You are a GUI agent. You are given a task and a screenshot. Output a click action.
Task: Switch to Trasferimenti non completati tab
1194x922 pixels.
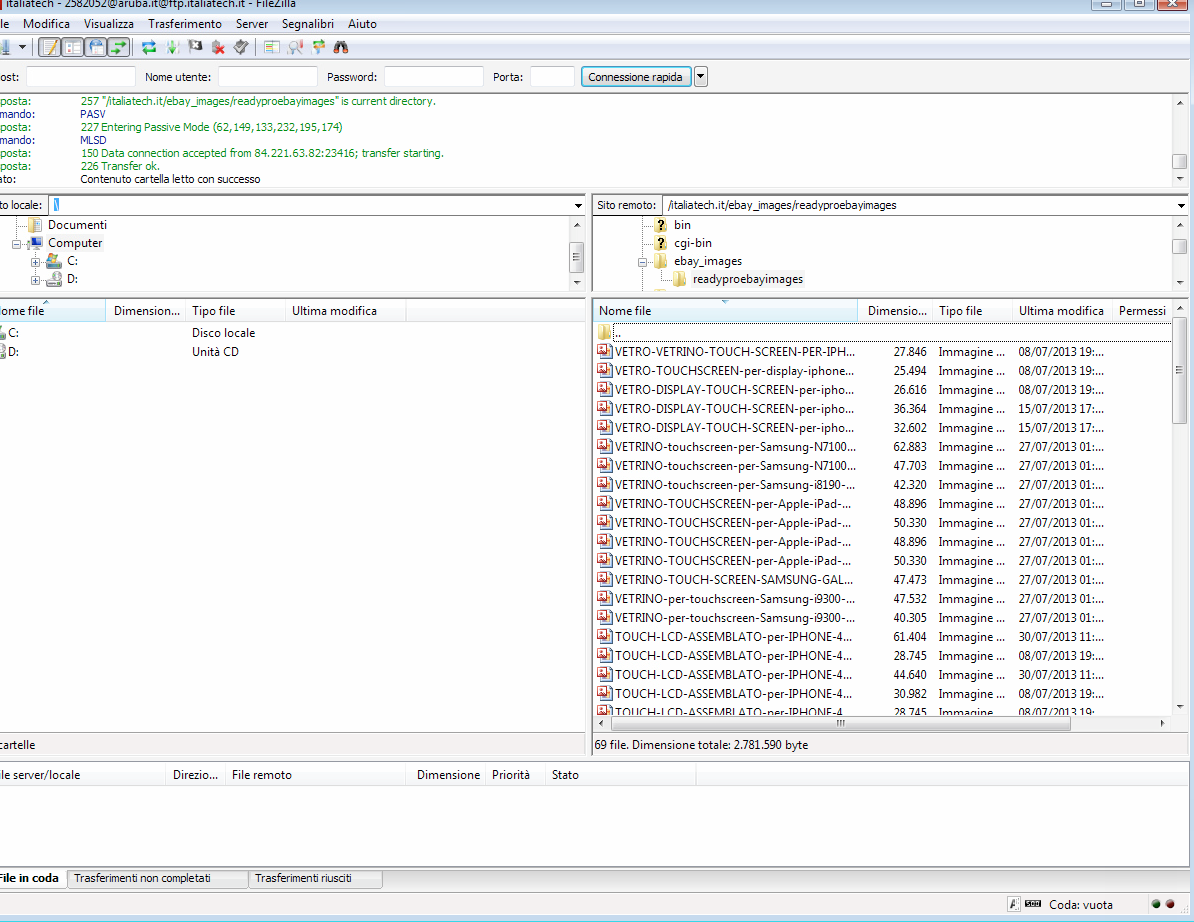tap(157, 879)
